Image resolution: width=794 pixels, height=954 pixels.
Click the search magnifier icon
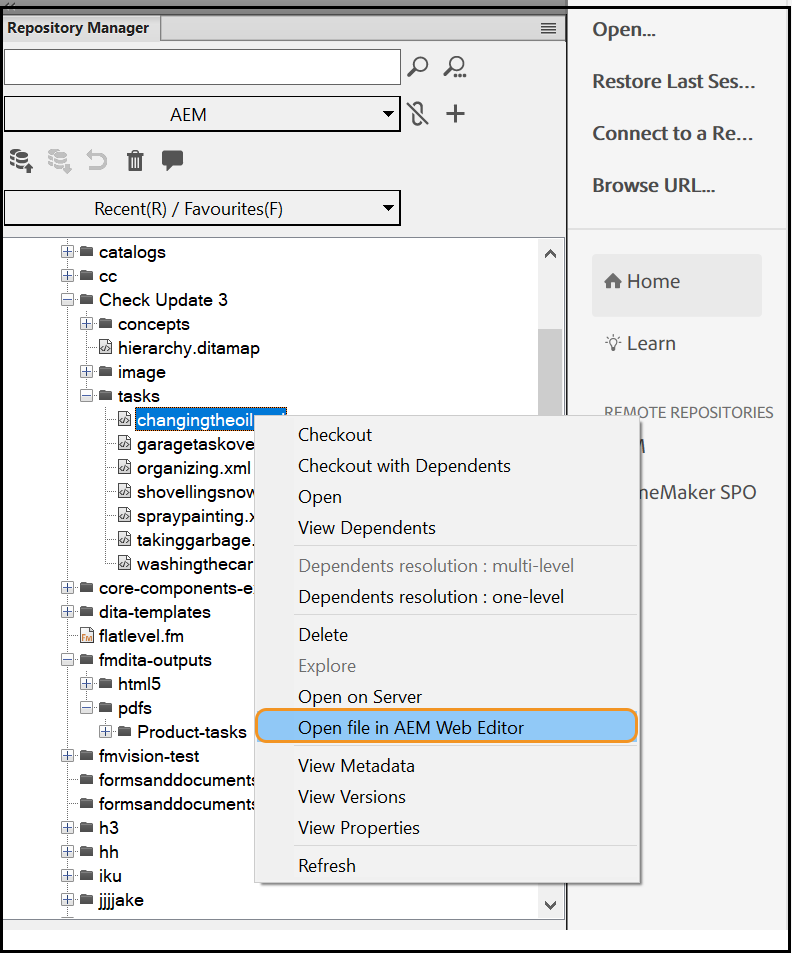pyautogui.click(x=418, y=67)
